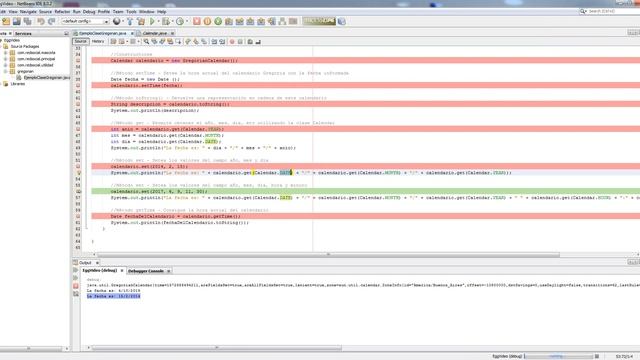640x360 pixels.
Task: Toggle breakpoint on String descripcion line
Action: (78, 104)
